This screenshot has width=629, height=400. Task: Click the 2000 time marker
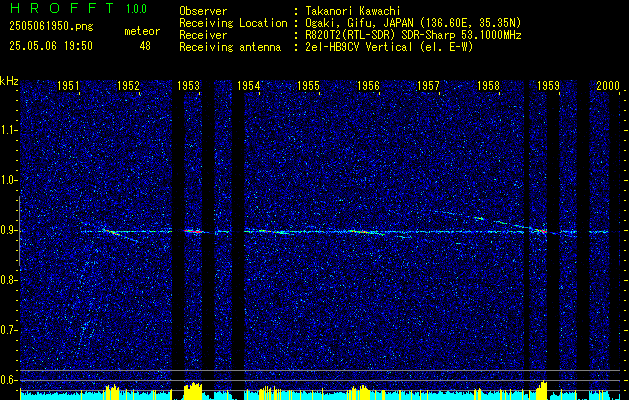[x=608, y=85]
